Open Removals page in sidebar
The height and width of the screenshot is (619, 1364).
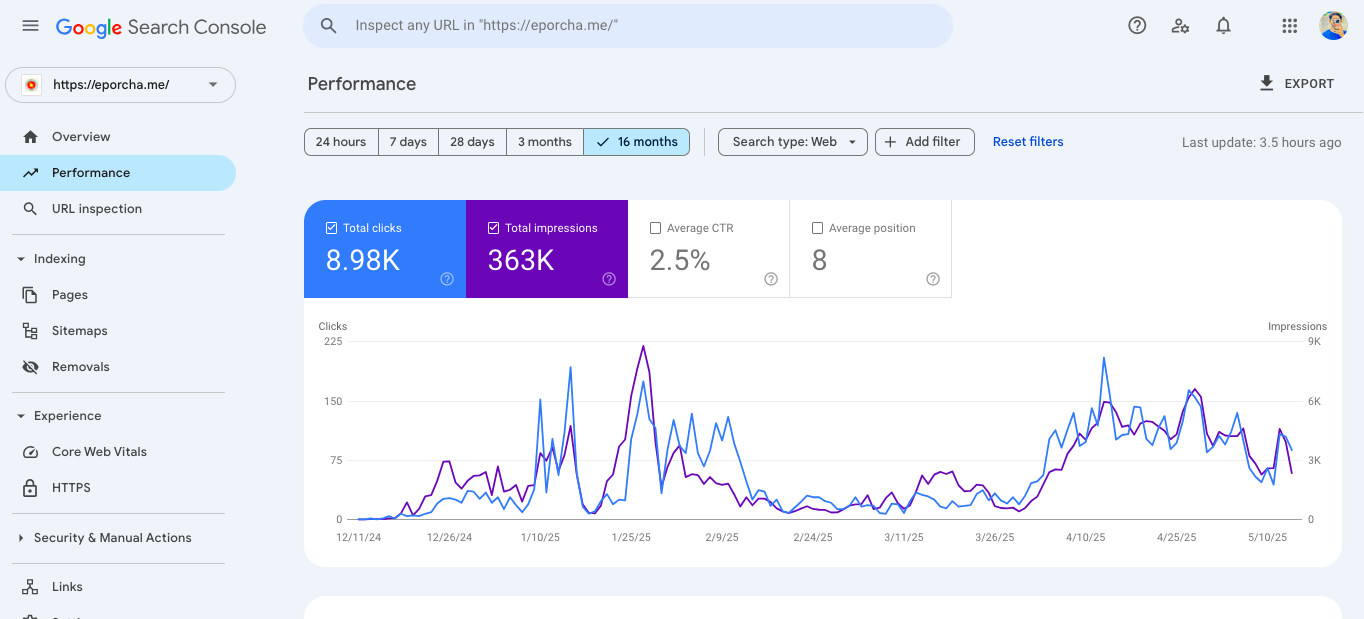(118, 367)
